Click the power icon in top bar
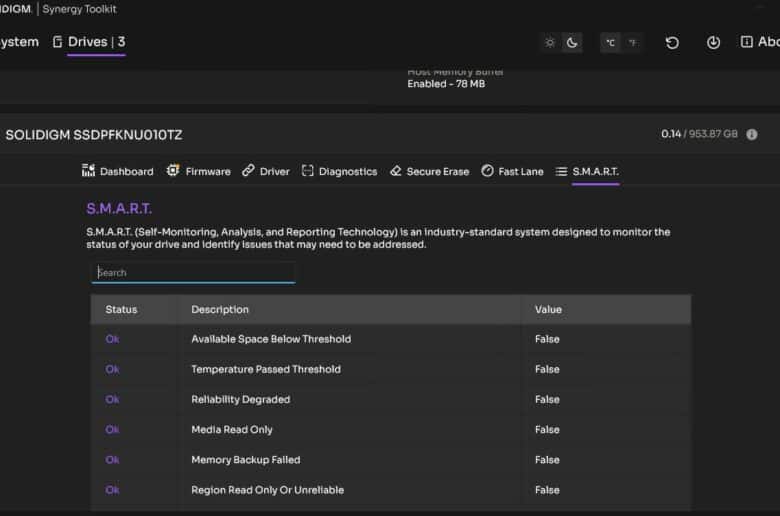Viewport: 780px width, 516px height. (713, 43)
